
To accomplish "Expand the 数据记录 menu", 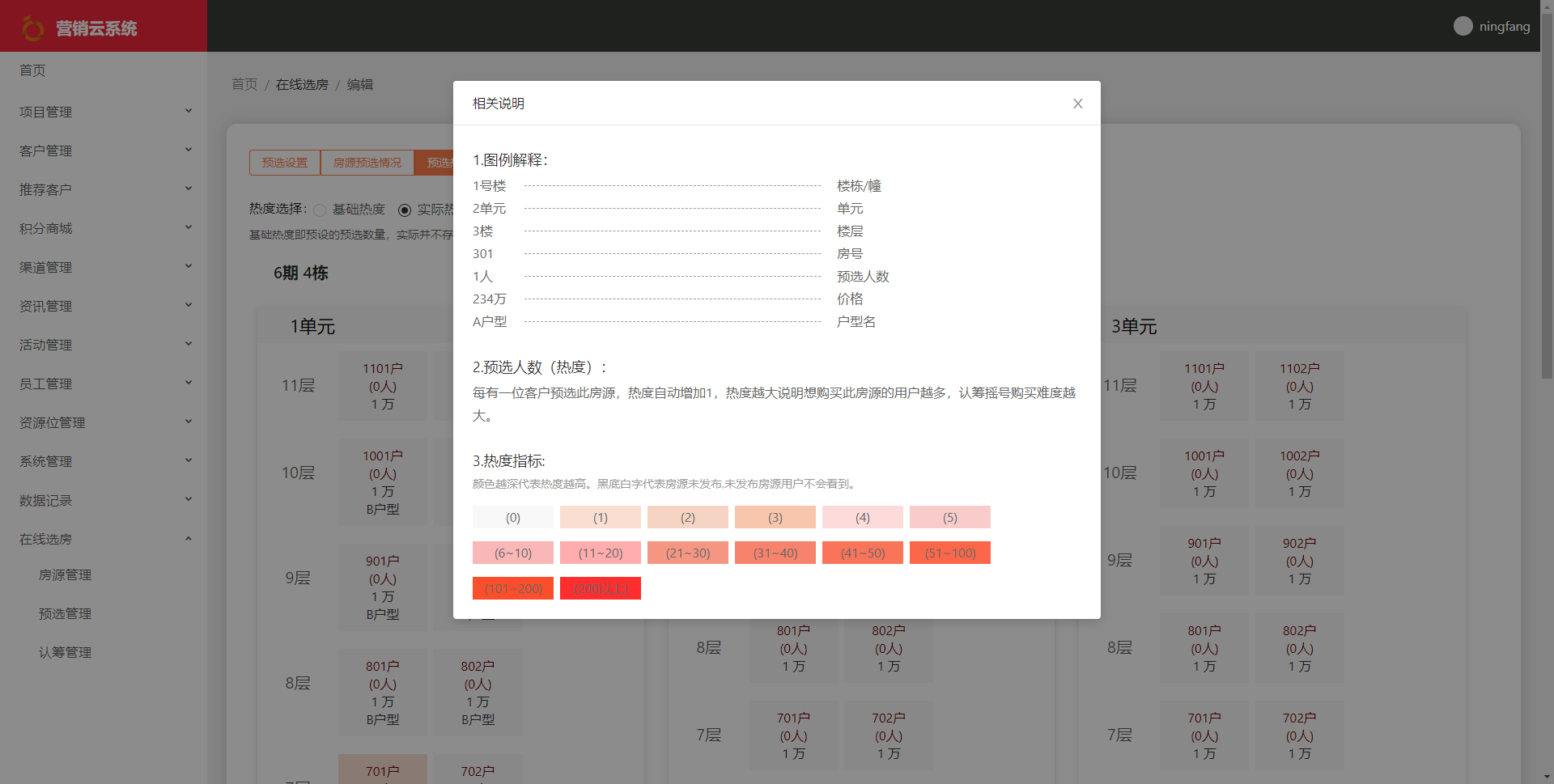I will coord(104,500).
